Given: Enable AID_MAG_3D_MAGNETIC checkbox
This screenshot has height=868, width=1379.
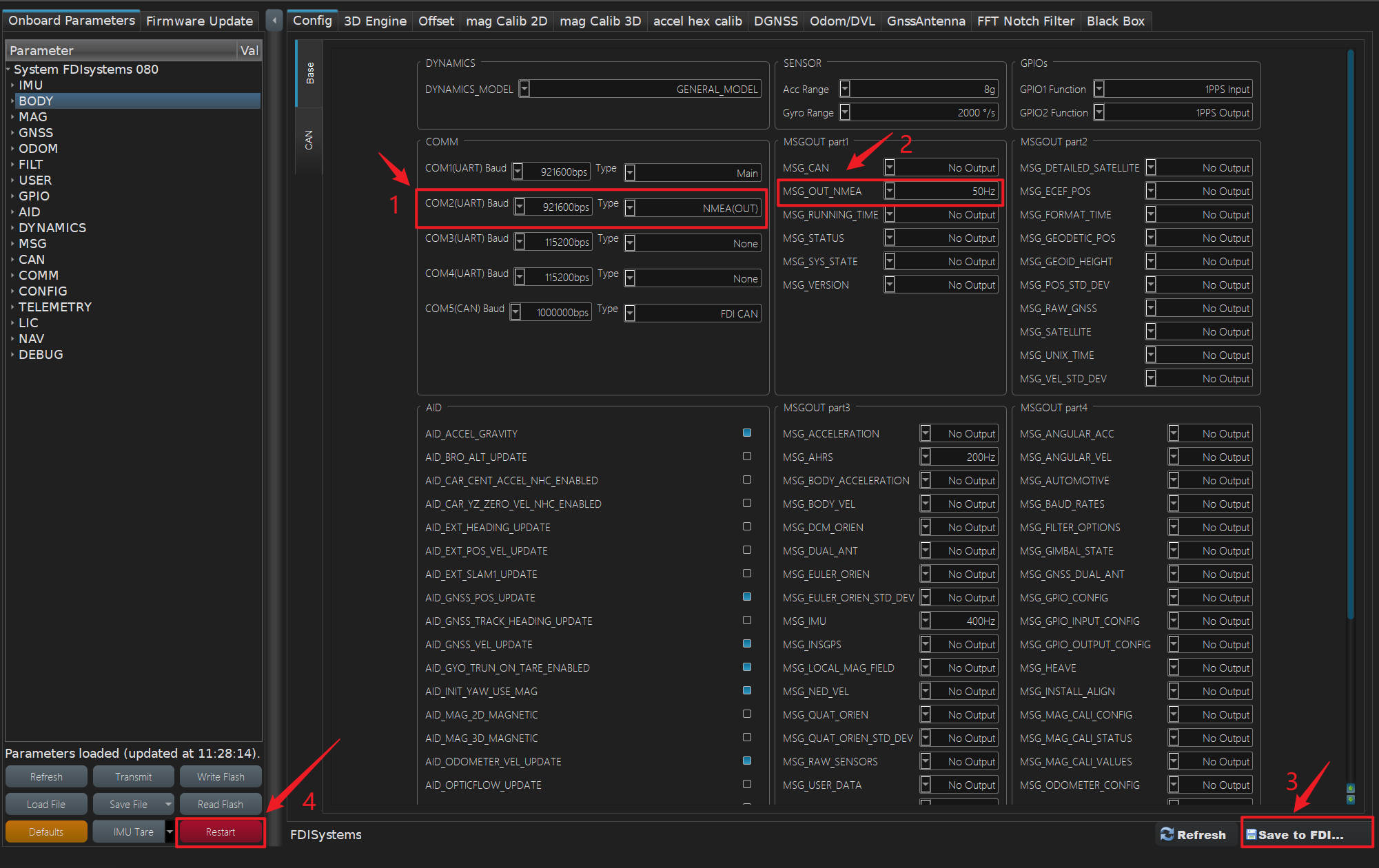Looking at the screenshot, I should 746,738.
